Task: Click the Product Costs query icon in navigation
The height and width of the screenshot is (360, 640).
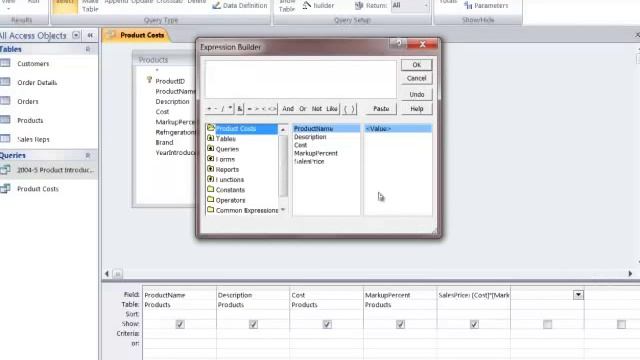Action: click(x=5, y=189)
